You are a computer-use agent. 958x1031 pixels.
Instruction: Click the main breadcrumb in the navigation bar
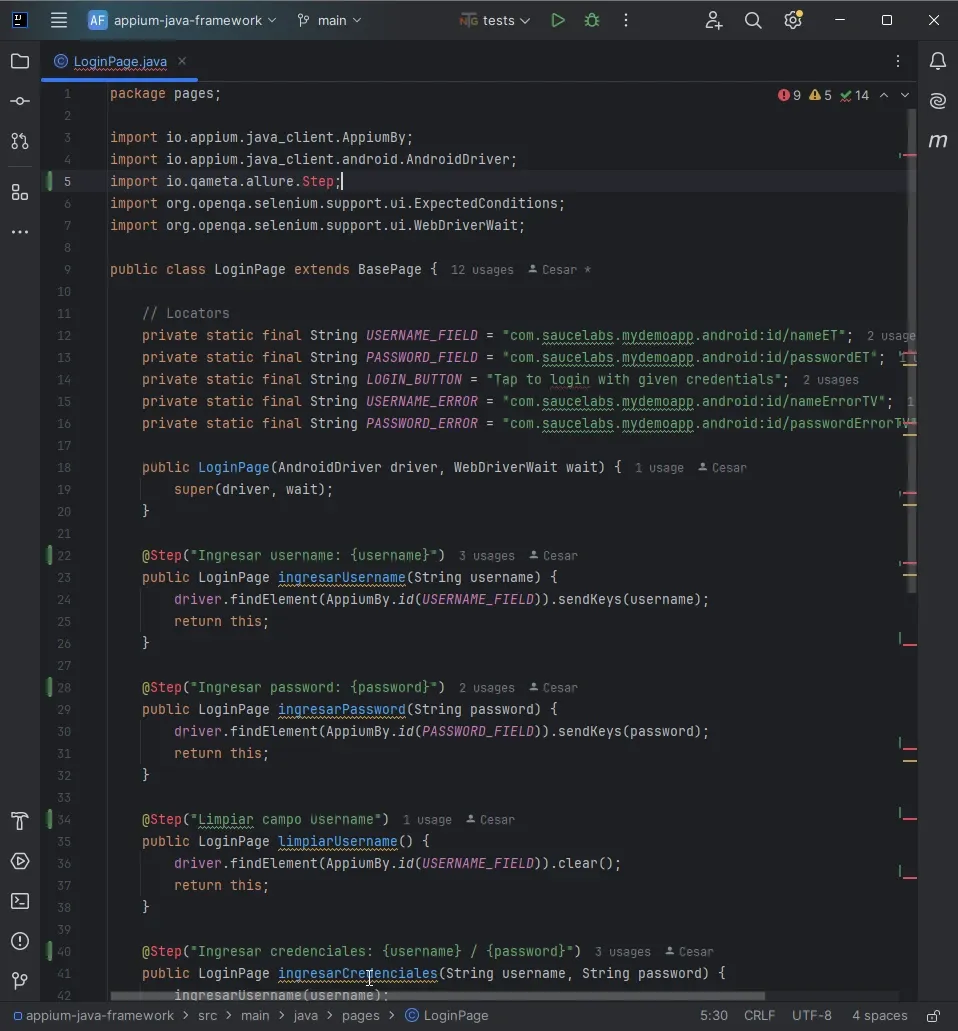(x=254, y=1016)
